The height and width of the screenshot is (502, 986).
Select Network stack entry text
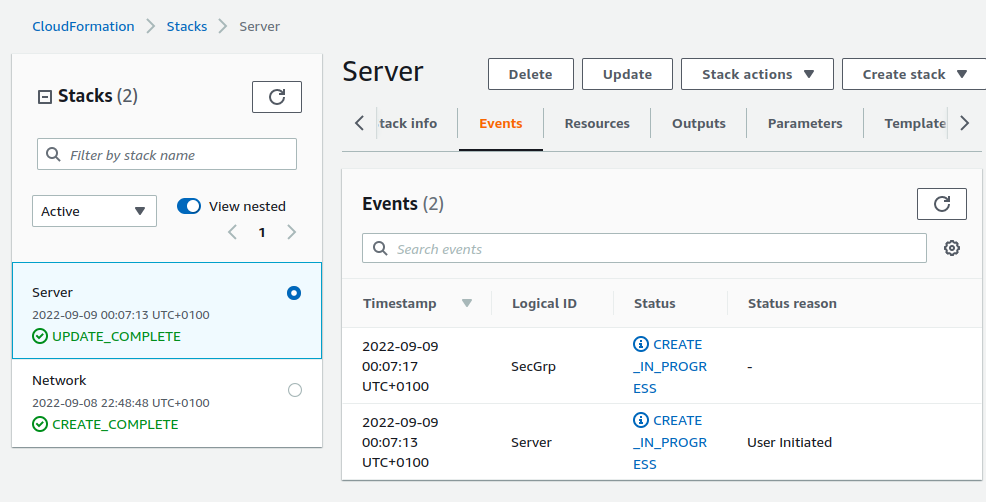(60, 380)
